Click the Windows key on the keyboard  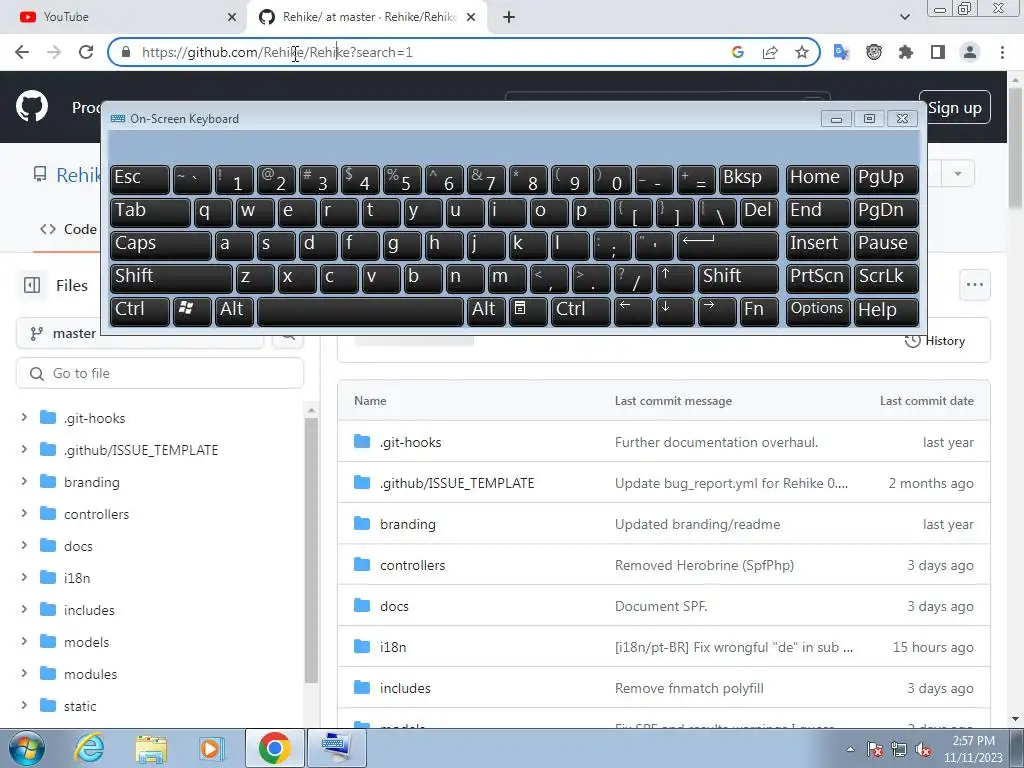point(192,310)
